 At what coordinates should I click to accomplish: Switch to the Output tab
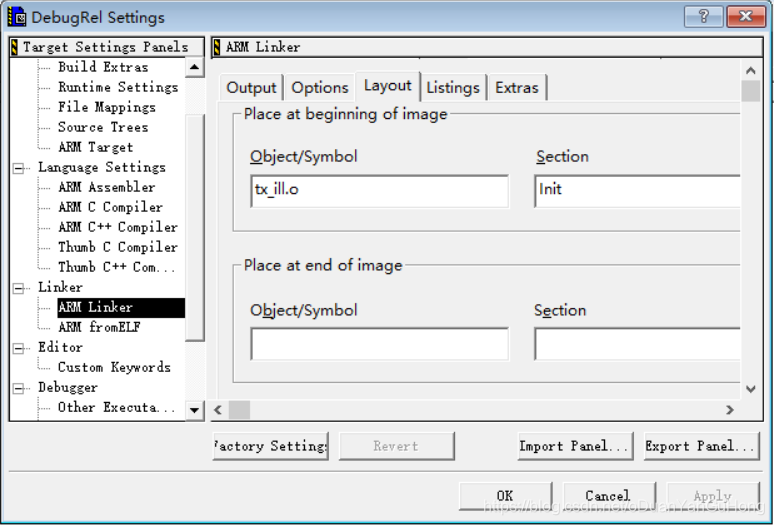tap(251, 87)
